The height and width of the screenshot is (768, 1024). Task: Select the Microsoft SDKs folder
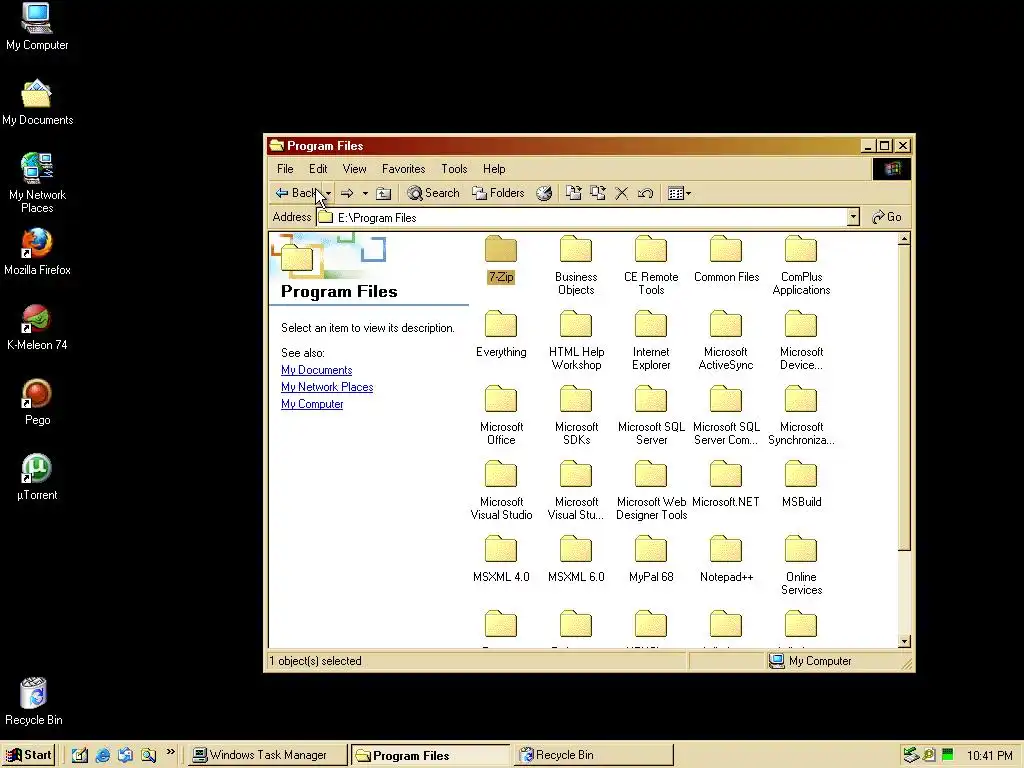tap(576, 415)
